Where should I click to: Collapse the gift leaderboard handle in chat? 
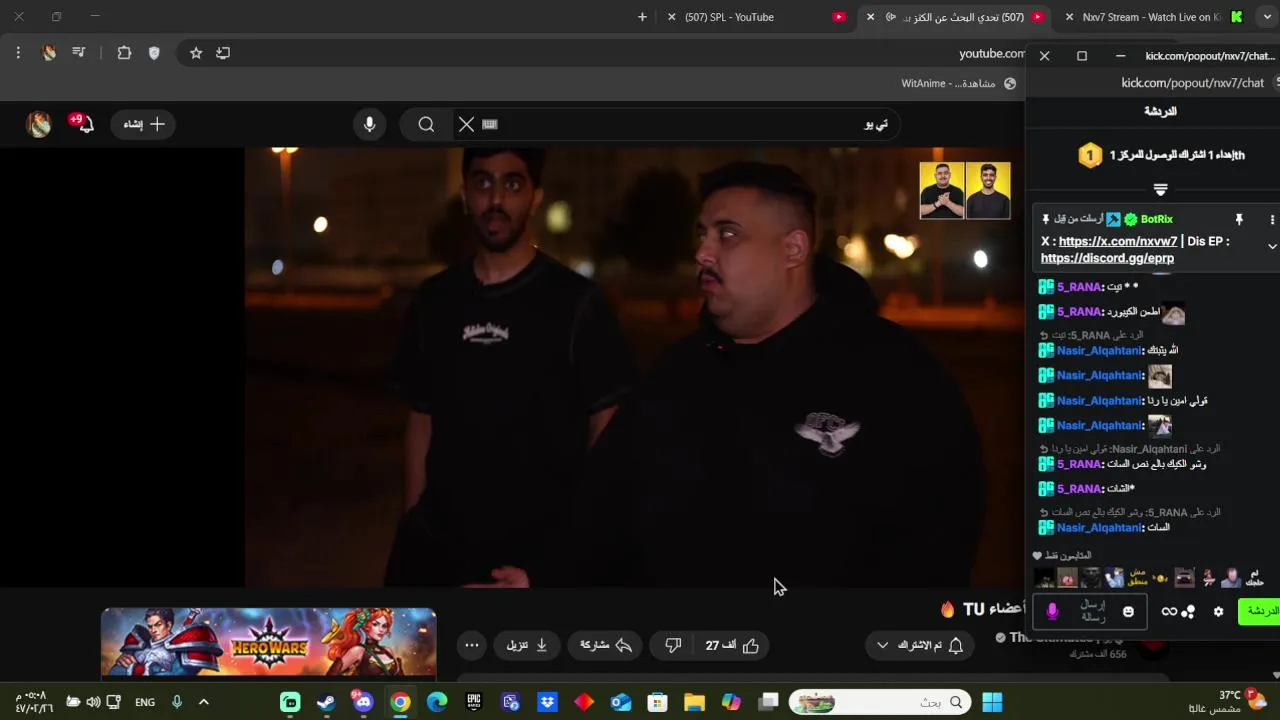(1160, 189)
